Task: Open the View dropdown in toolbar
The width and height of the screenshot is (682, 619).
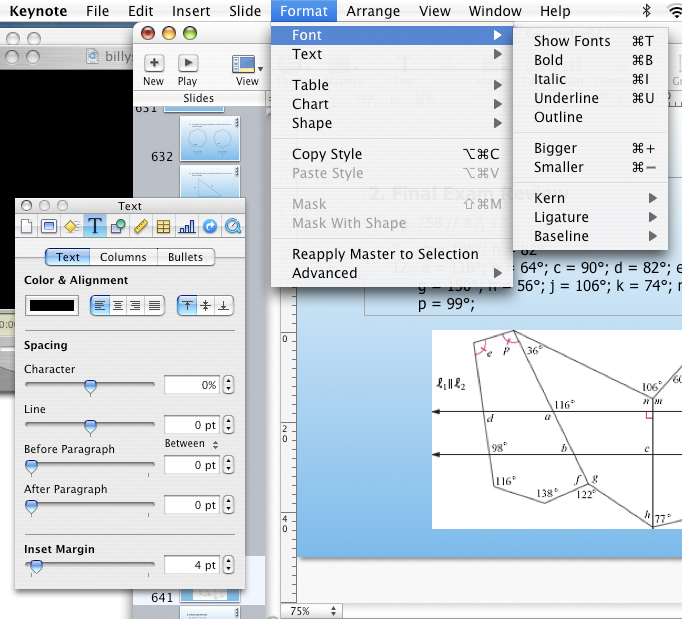Action: point(247,68)
